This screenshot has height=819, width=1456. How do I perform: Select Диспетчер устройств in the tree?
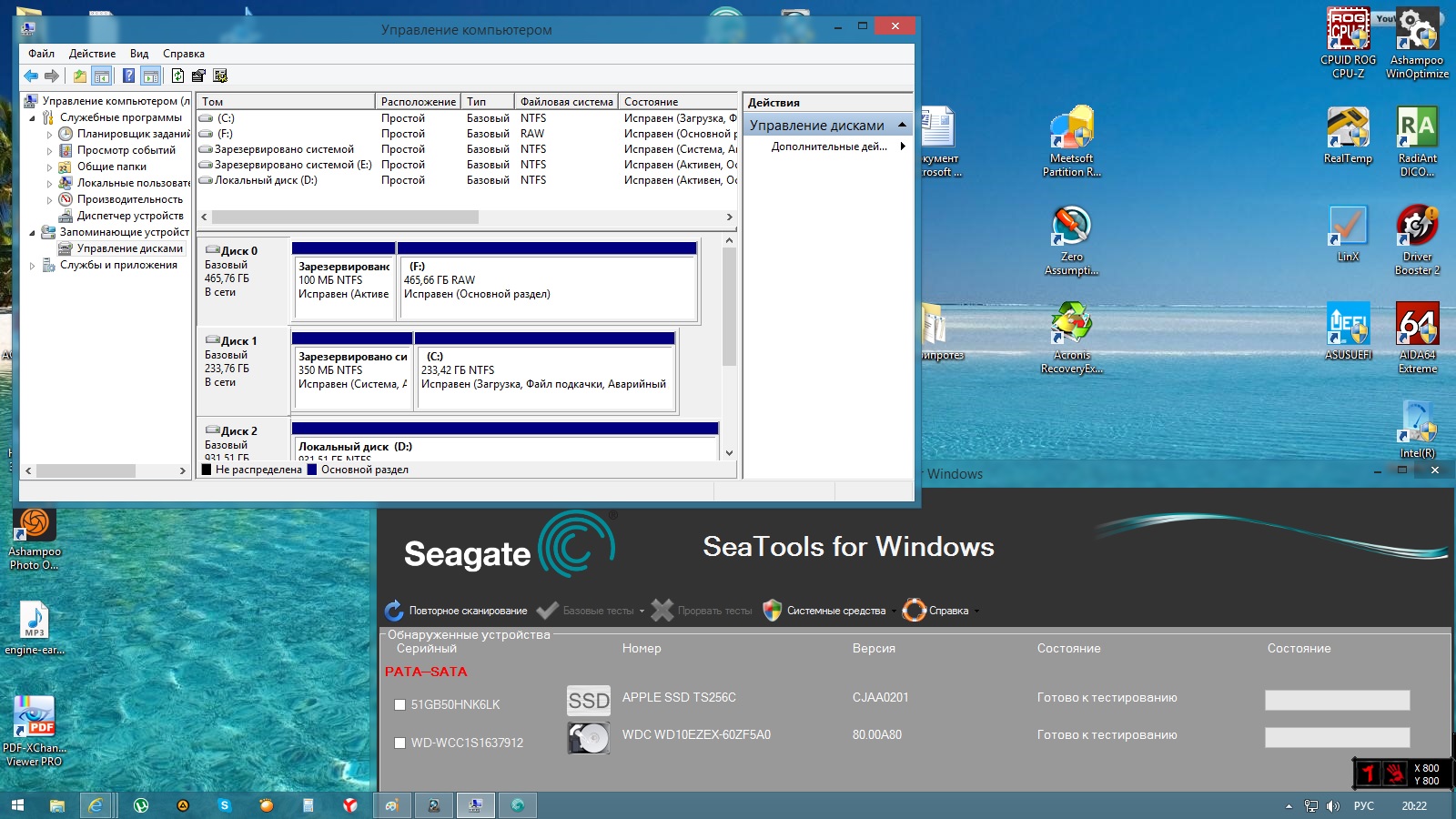coord(130,216)
